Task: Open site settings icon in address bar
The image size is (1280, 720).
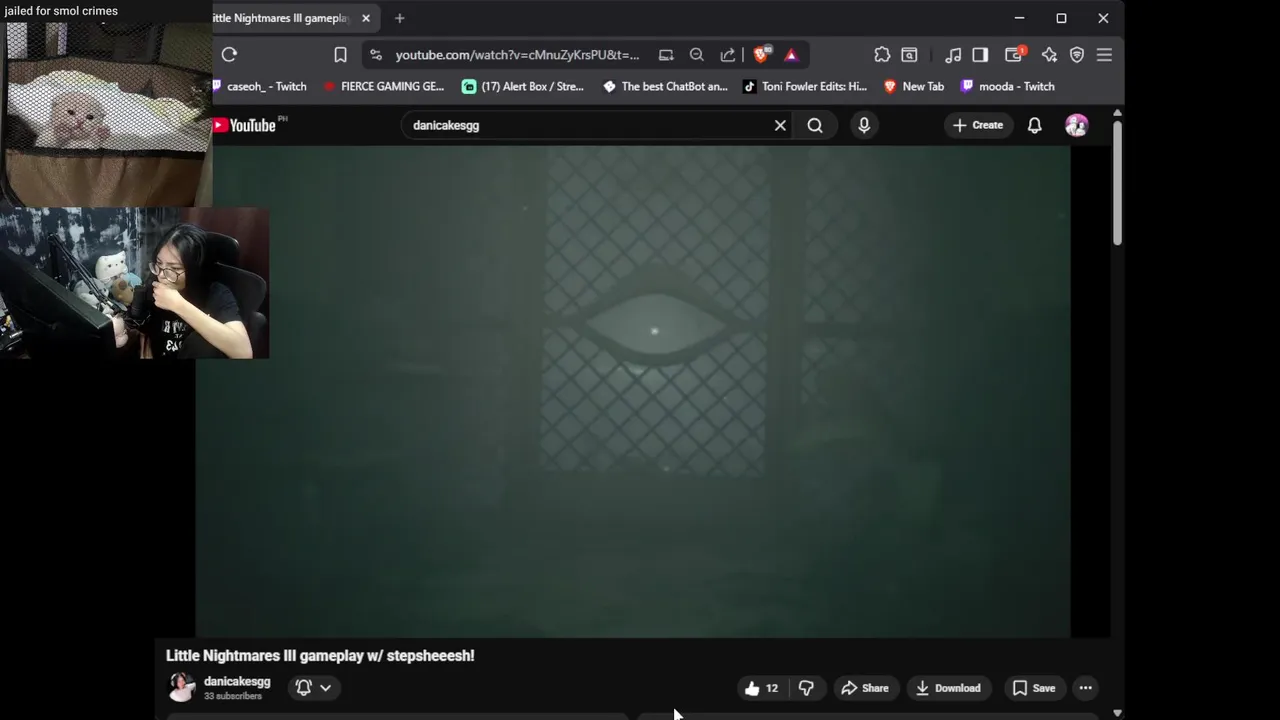Action: (375, 55)
